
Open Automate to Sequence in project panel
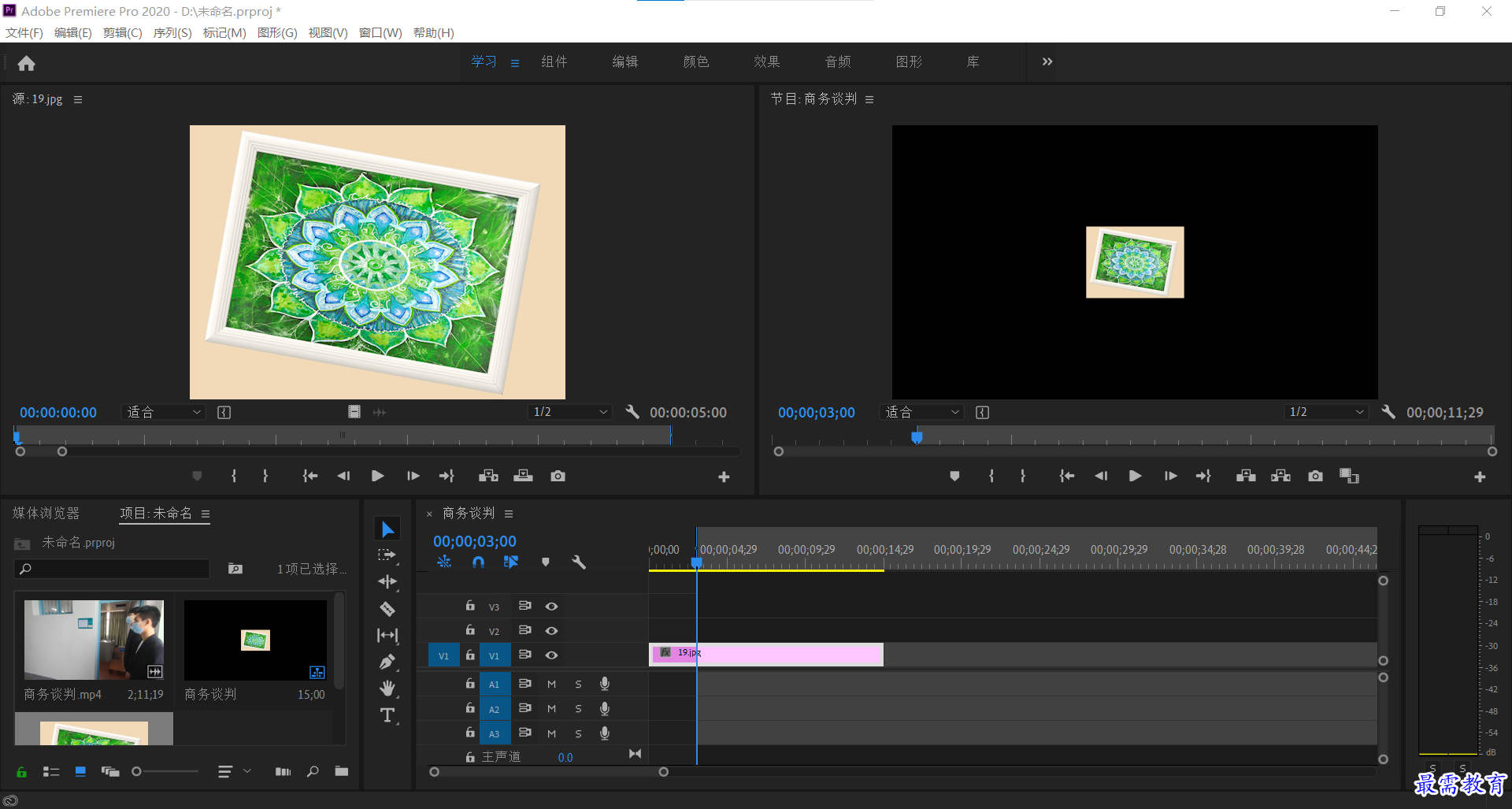[x=283, y=772]
